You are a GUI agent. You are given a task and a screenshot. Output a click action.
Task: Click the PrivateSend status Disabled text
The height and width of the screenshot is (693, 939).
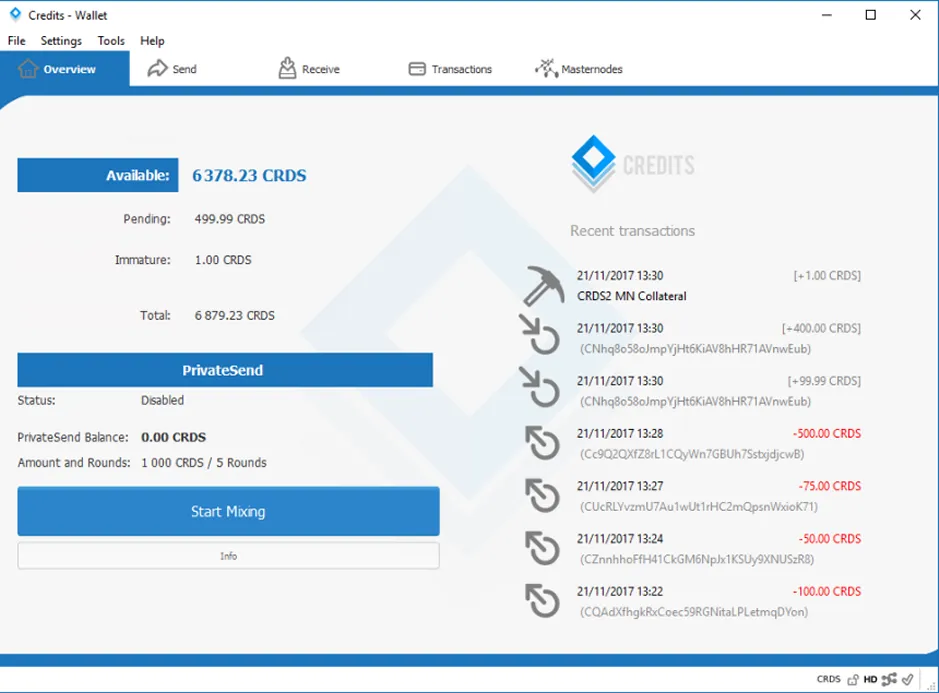162,400
